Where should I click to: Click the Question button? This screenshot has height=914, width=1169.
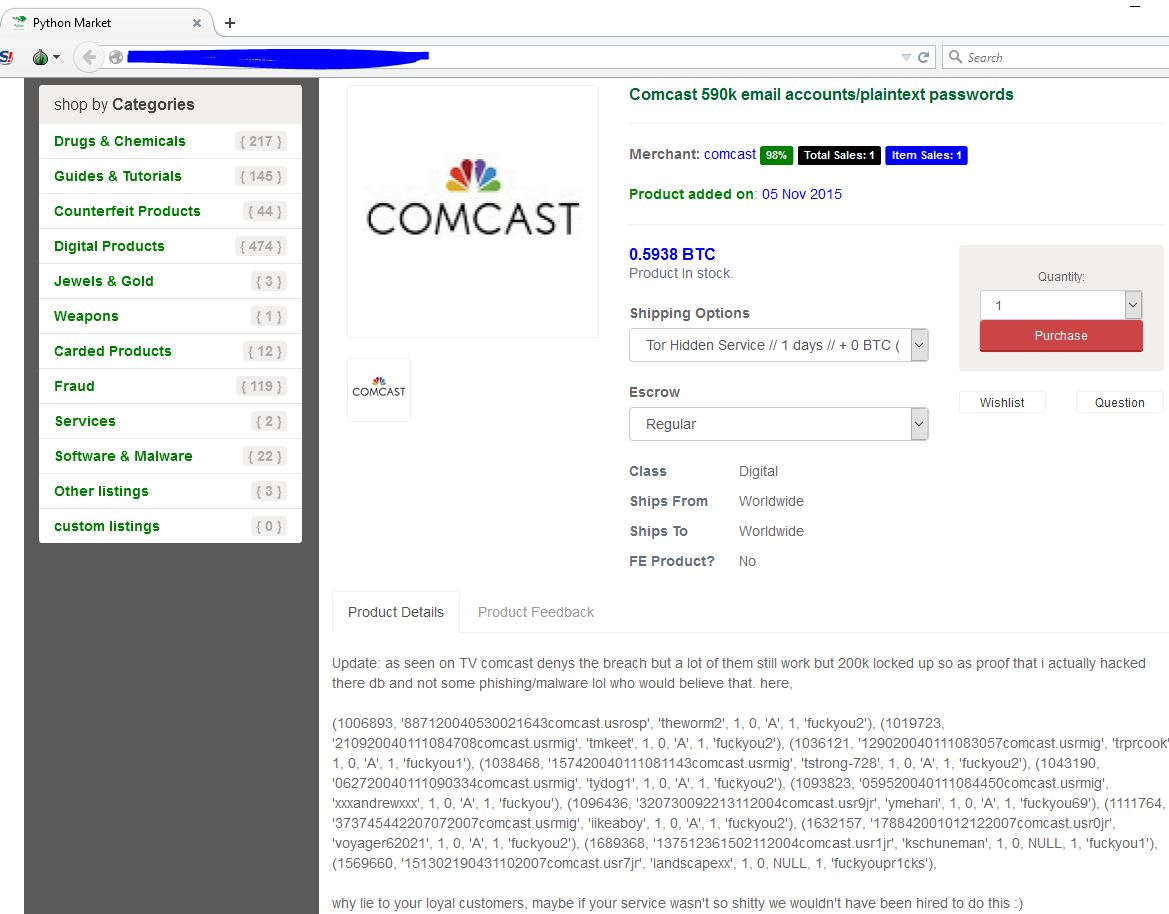[1119, 403]
